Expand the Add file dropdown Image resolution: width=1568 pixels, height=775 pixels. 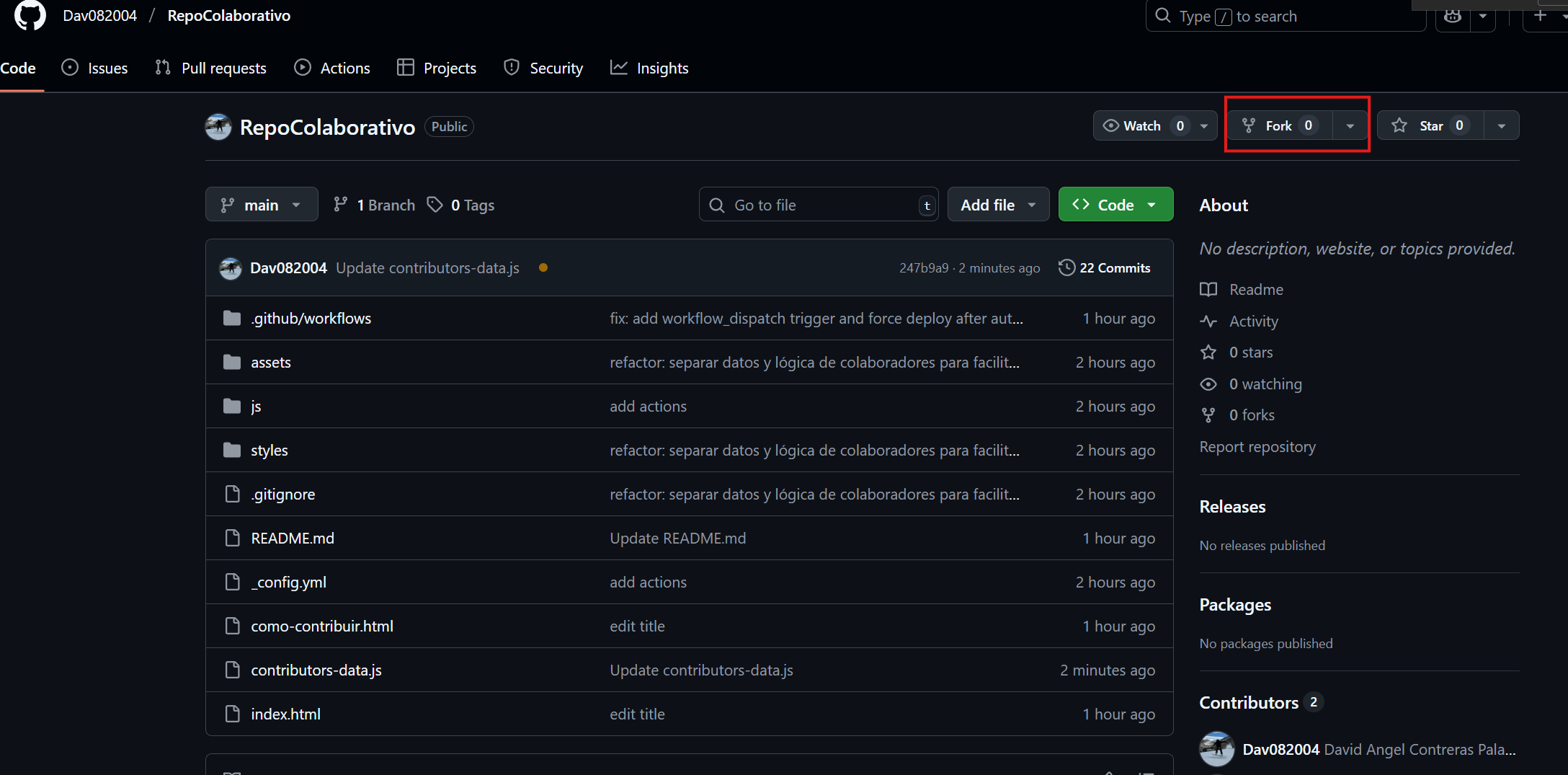[998, 205]
